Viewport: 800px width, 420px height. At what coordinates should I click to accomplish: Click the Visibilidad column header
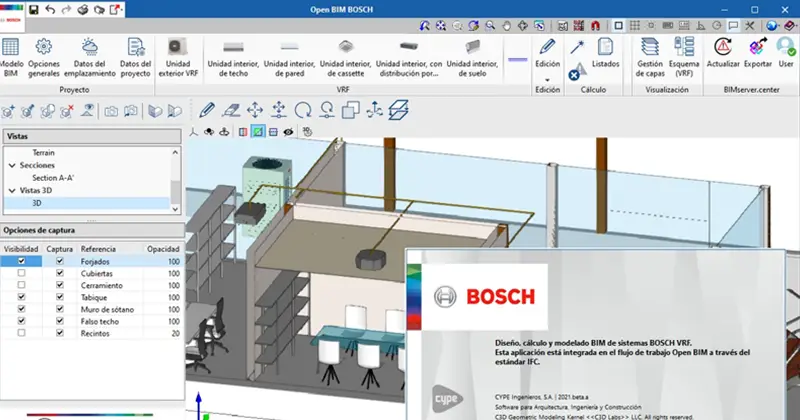point(21,249)
